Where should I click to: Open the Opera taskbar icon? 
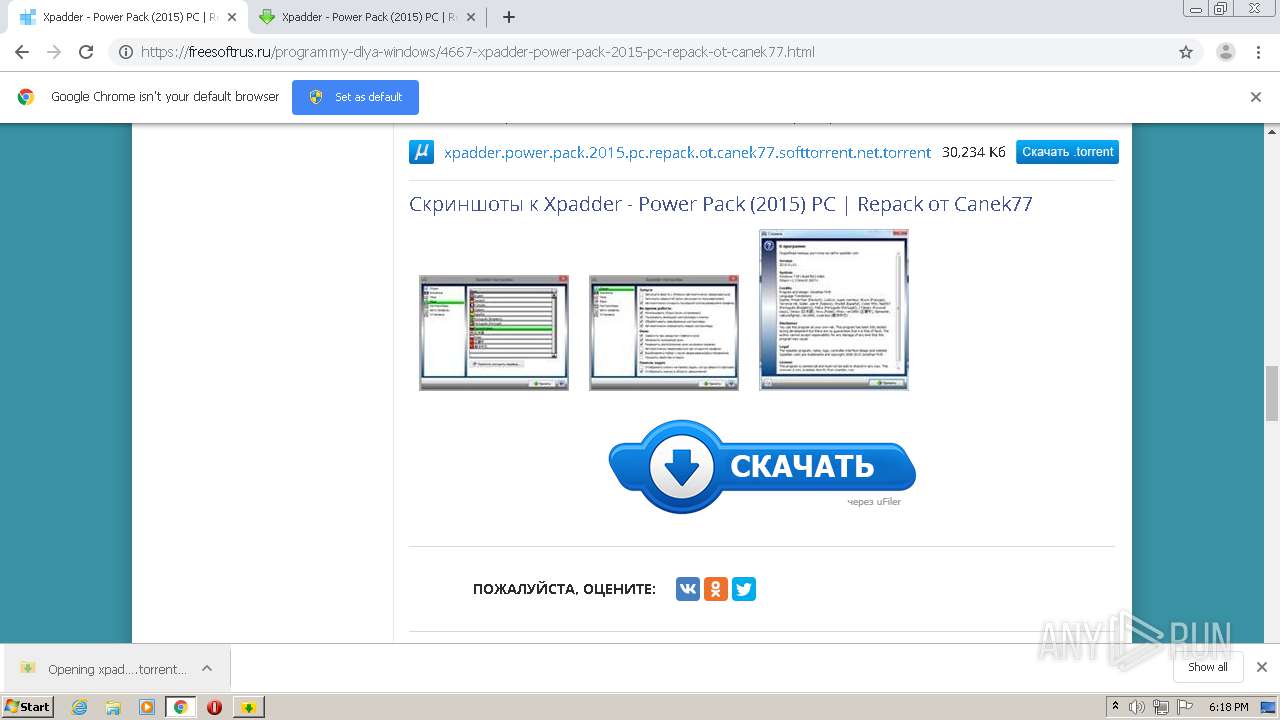point(214,707)
